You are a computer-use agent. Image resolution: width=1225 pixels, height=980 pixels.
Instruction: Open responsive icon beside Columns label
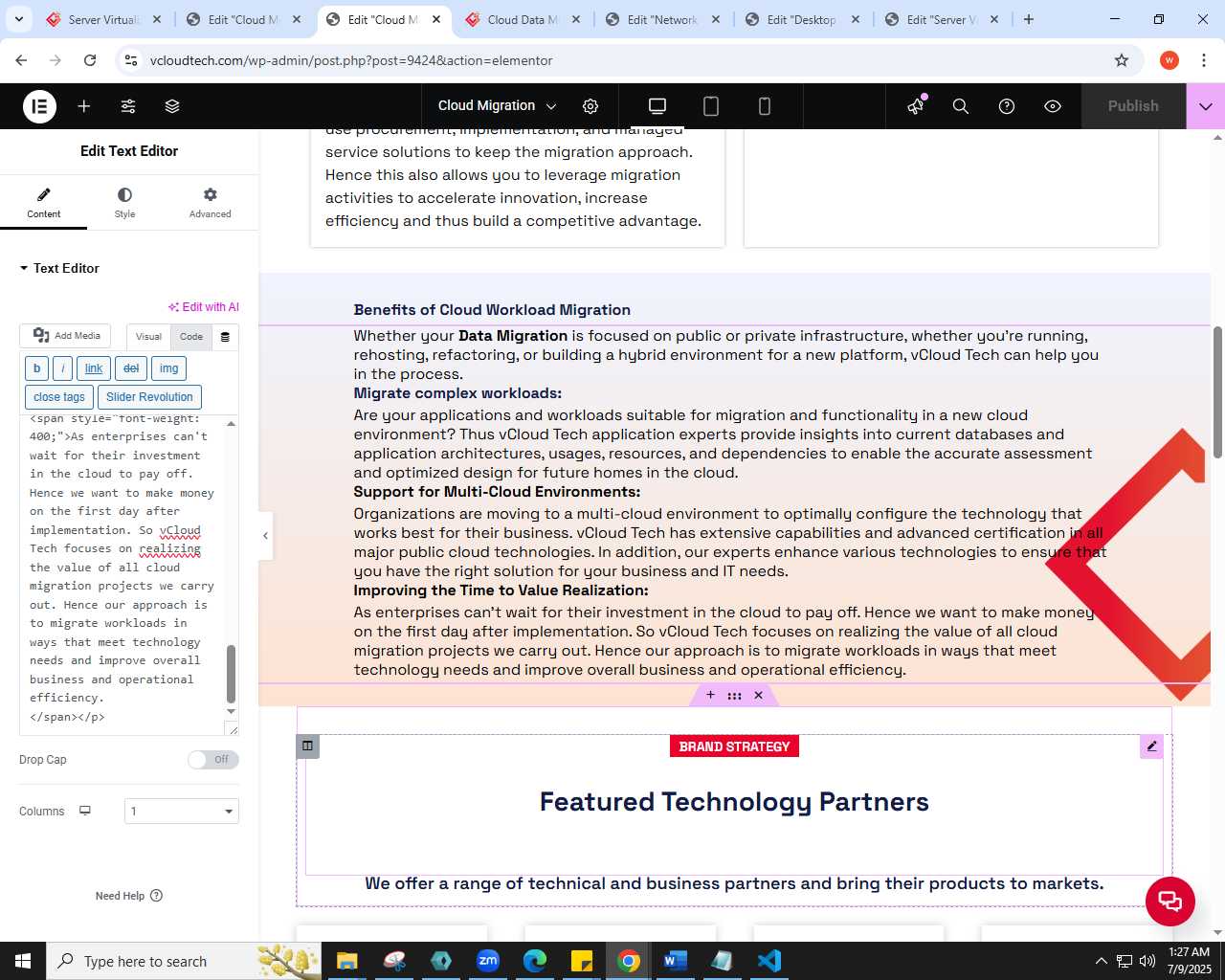[85, 811]
